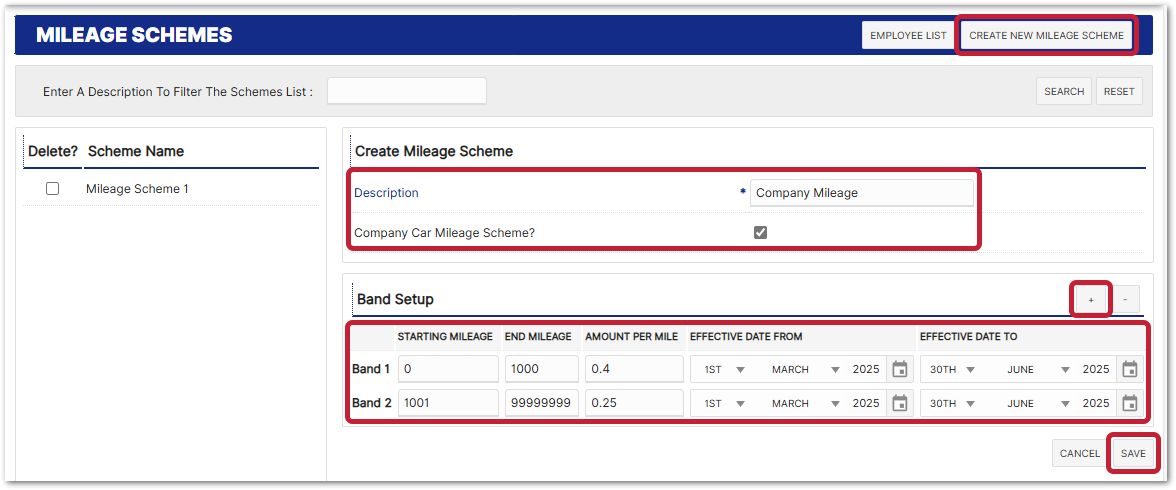Open Band 1 effective-from calendar picker
The image size is (1176, 490).
point(899,370)
